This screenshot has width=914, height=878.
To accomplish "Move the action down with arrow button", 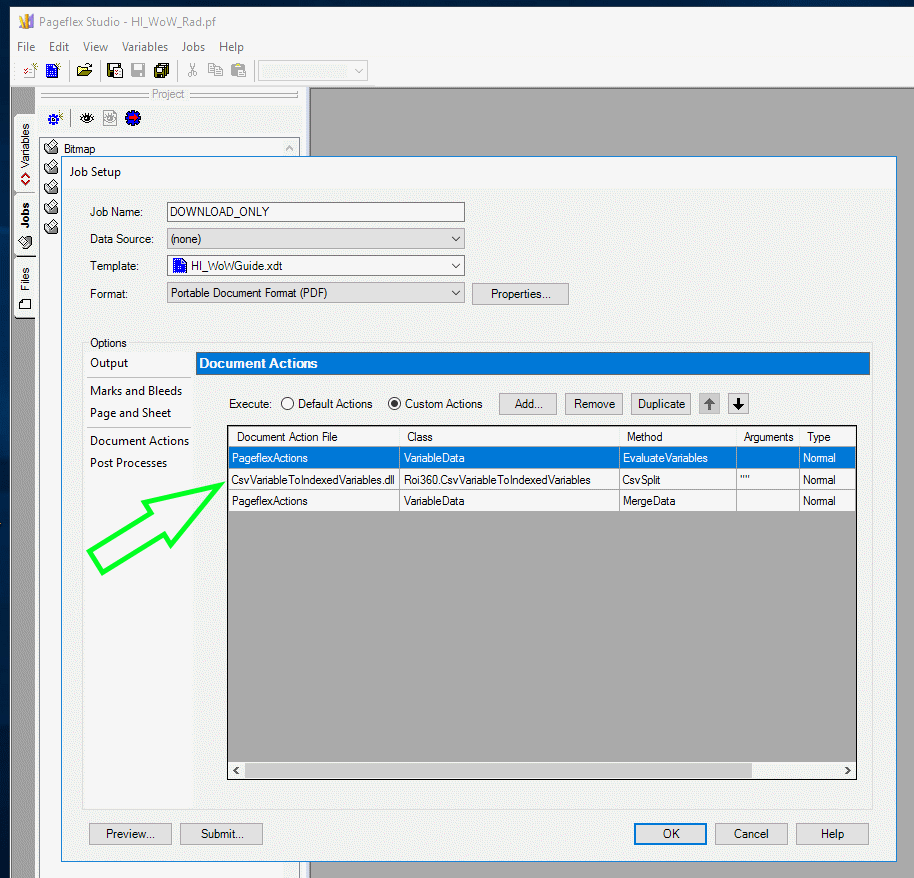I will click(x=739, y=404).
